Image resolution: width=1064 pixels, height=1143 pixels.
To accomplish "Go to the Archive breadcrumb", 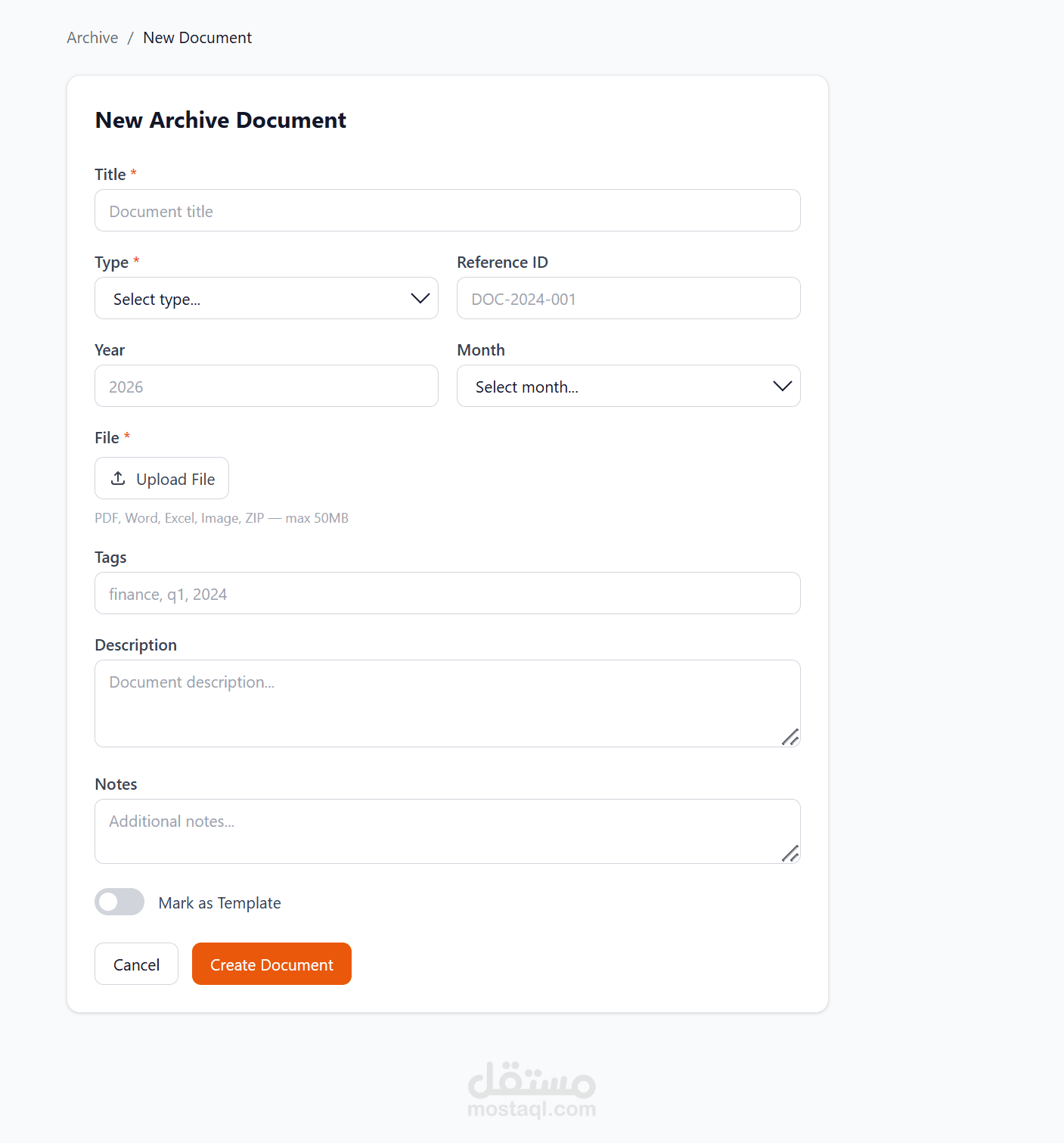I will pyautogui.click(x=92, y=38).
